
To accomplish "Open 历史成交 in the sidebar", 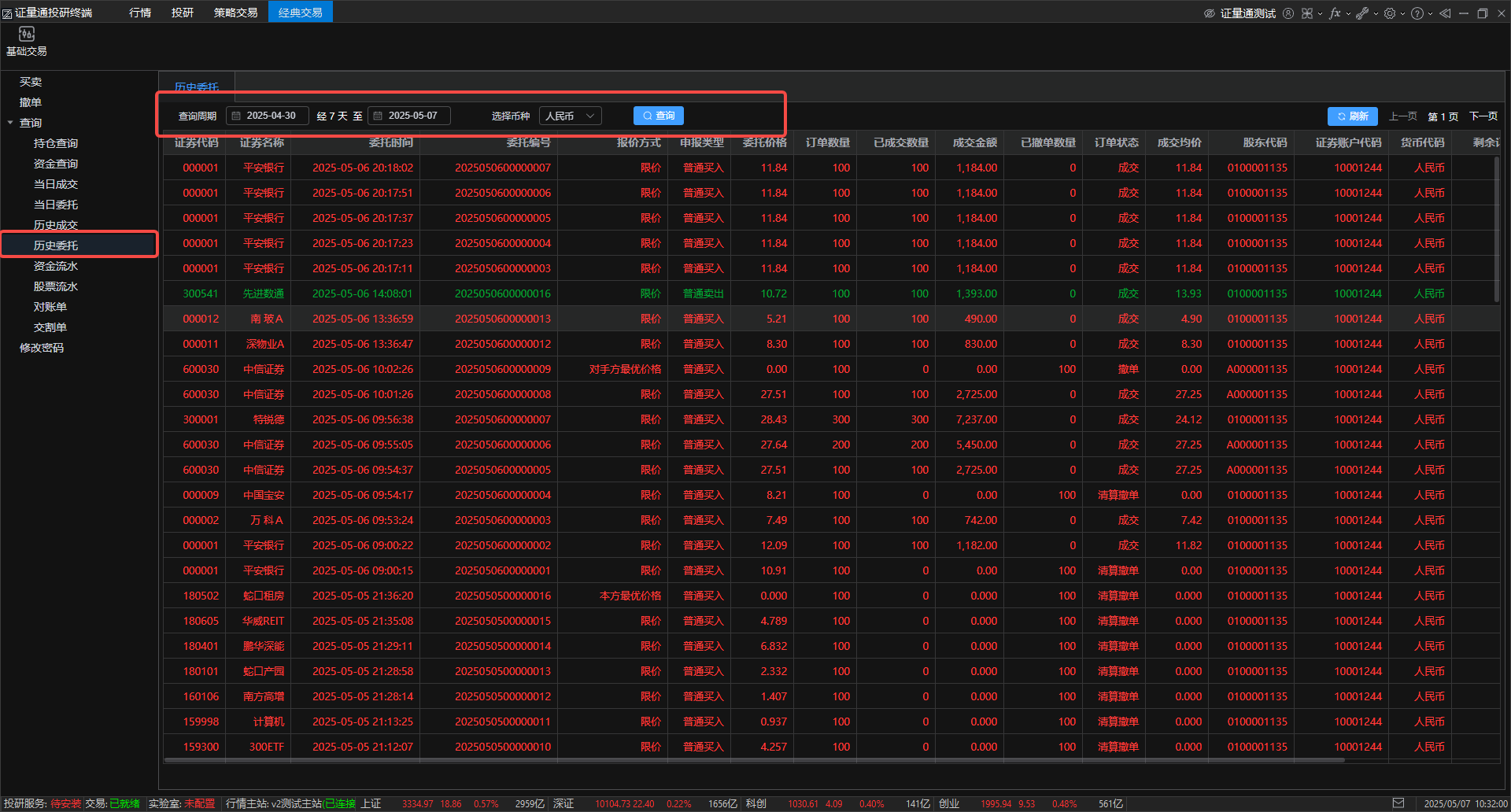I will [56, 225].
